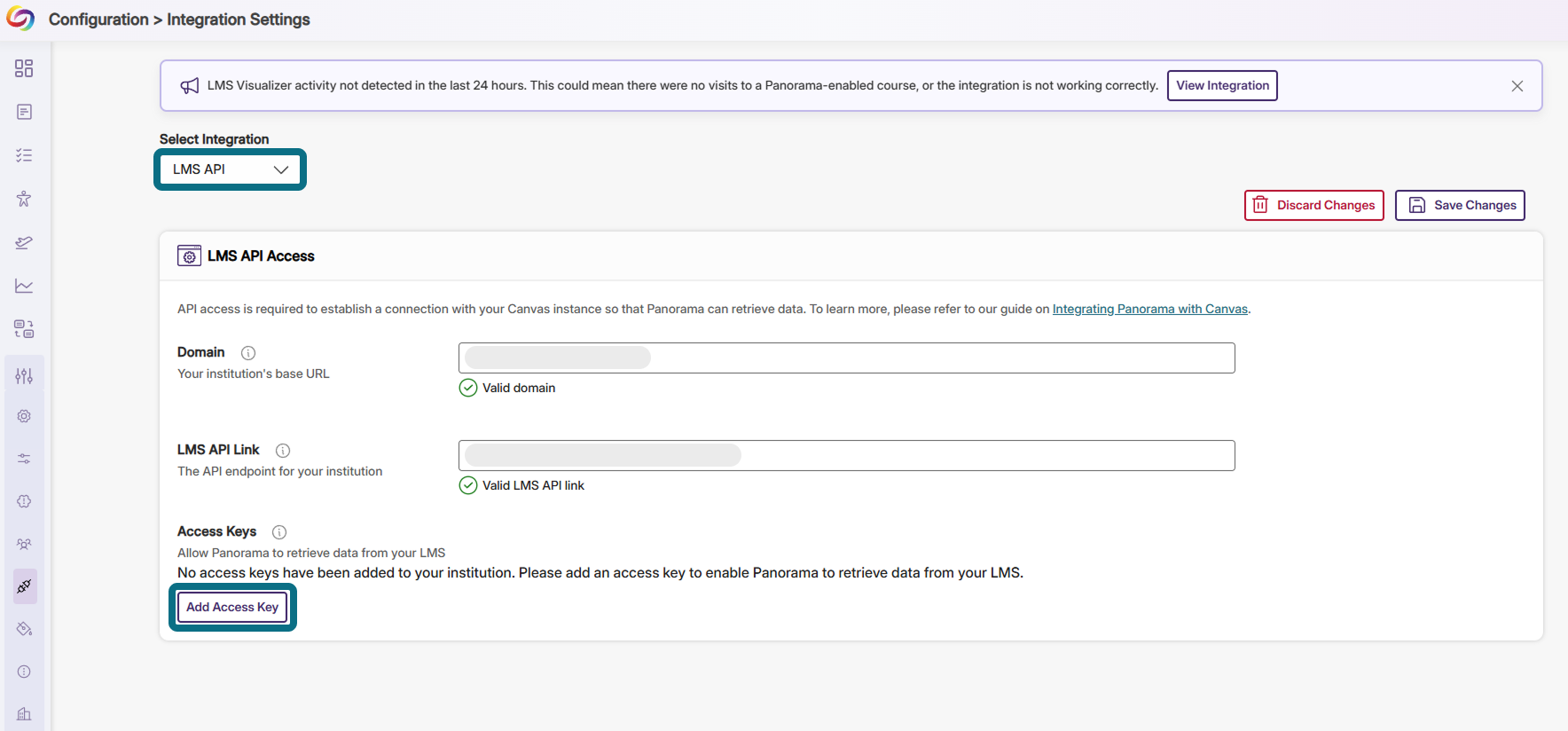
Task: Open the line chart analytics icon
Action: 24,286
